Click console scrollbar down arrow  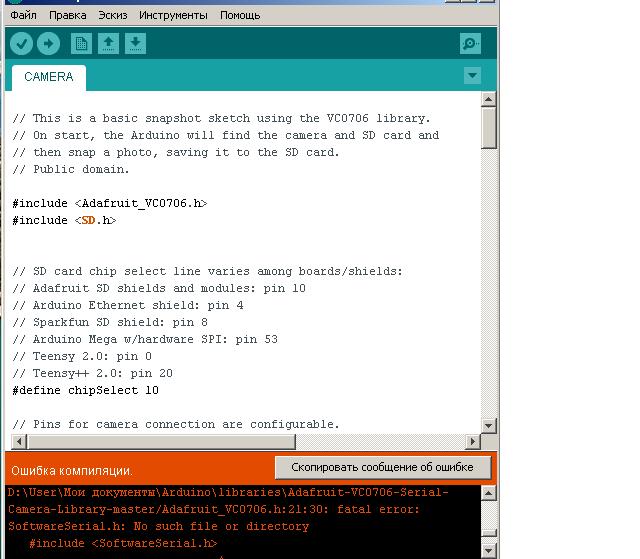click(489, 551)
